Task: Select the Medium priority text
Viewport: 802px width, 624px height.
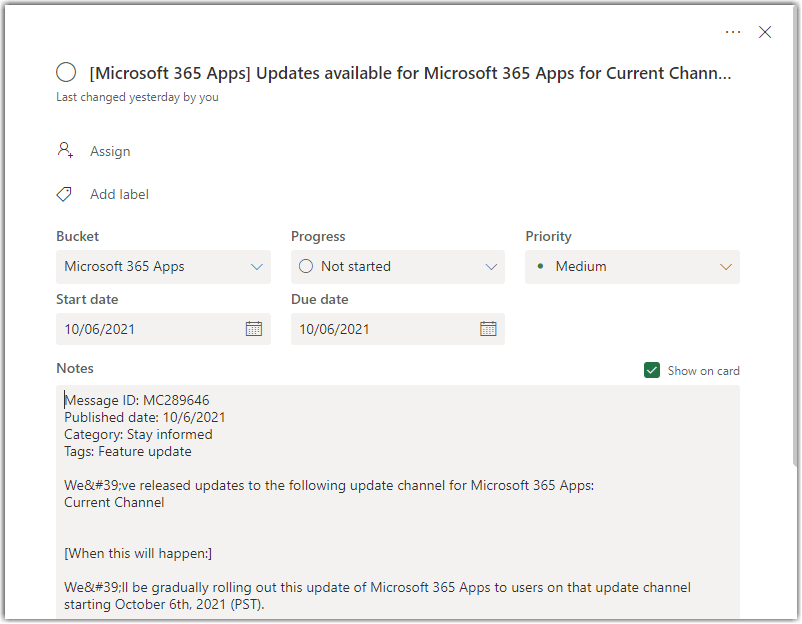Action: tap(581, 267)
